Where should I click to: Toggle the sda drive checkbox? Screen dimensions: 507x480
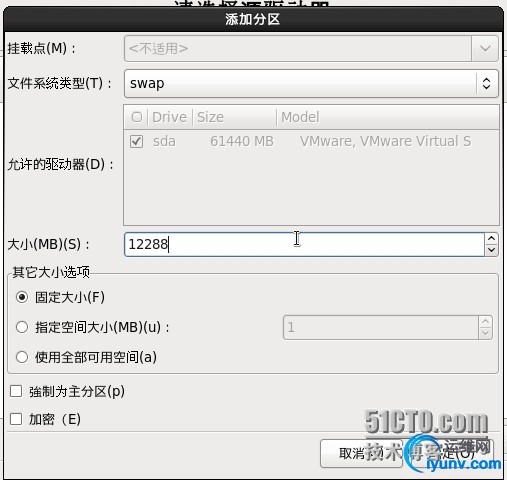137,141
